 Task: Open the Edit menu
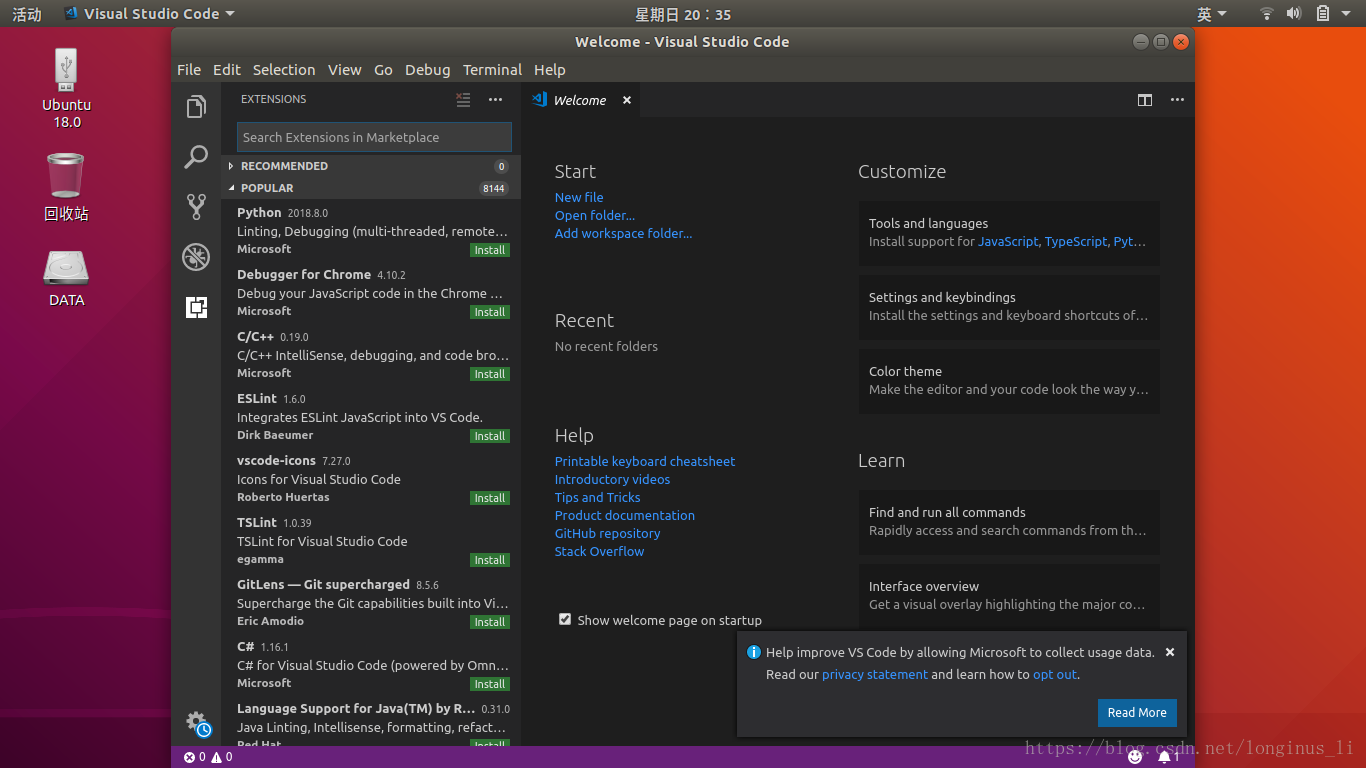[x=227, y=70]
